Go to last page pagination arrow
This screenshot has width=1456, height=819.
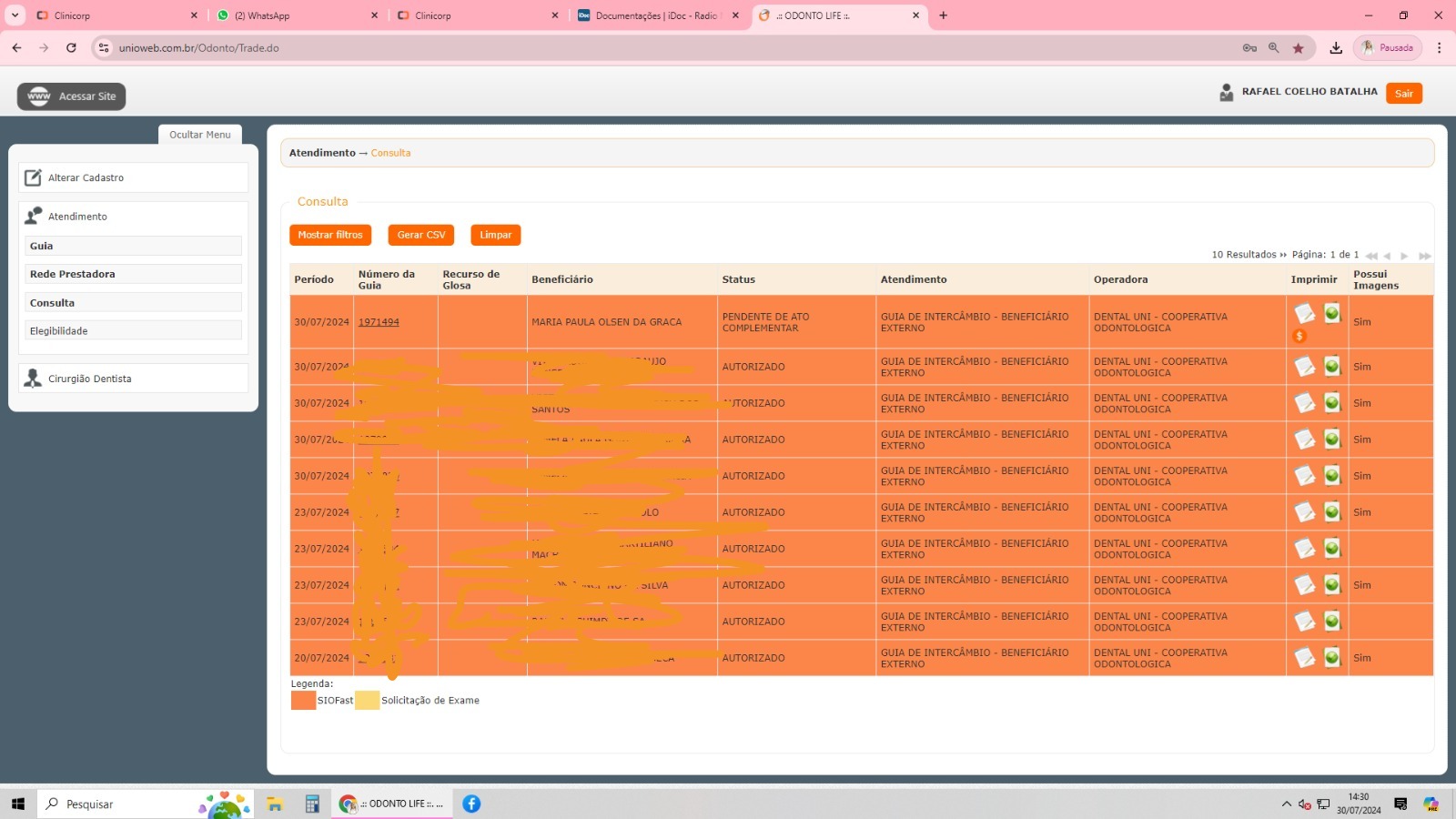click(1424, 256)
